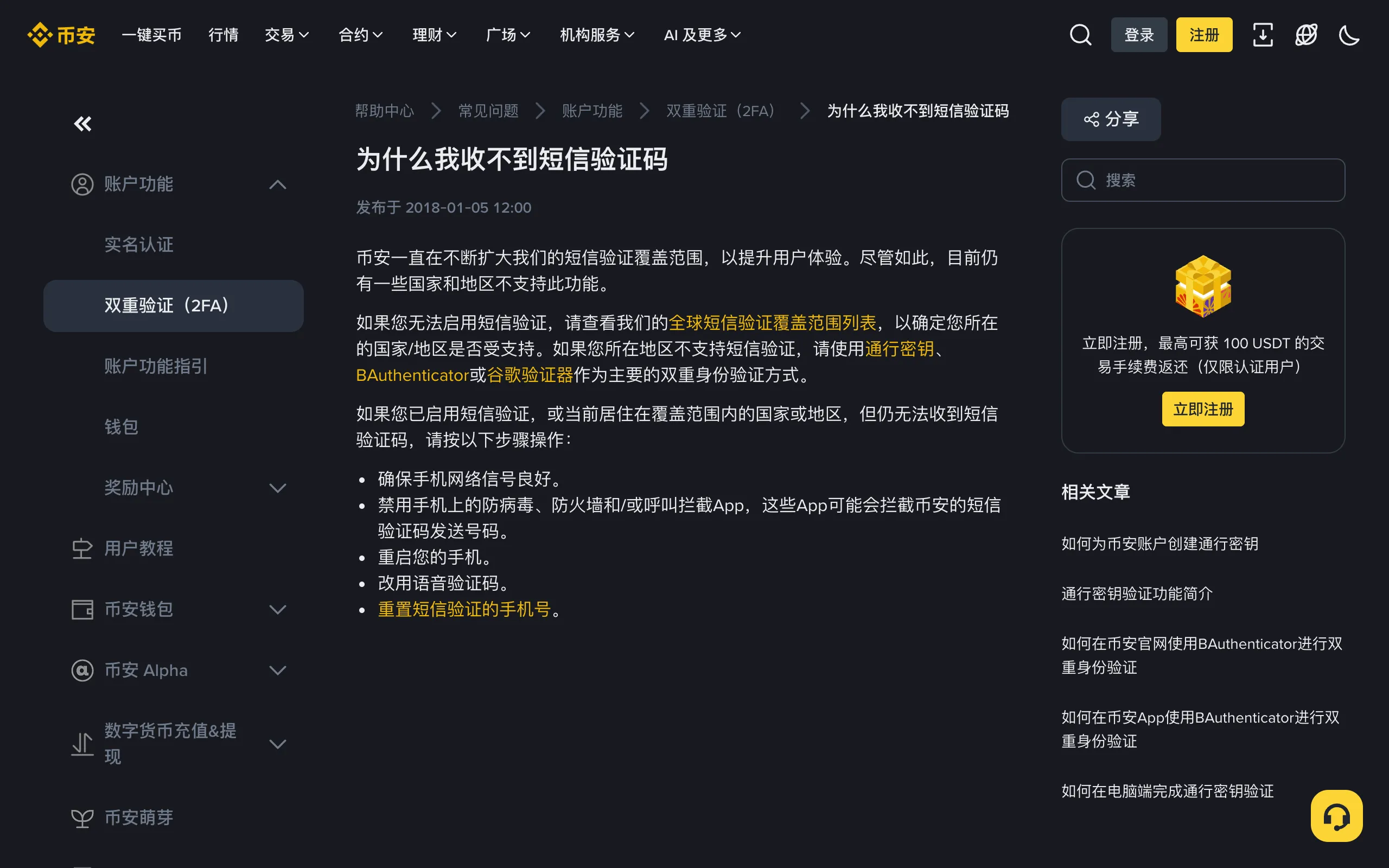The height and width of the screenshot is (868, 1389).
Task: Open related article 通行密钥验证功能简介
Action: point(1137,593)
